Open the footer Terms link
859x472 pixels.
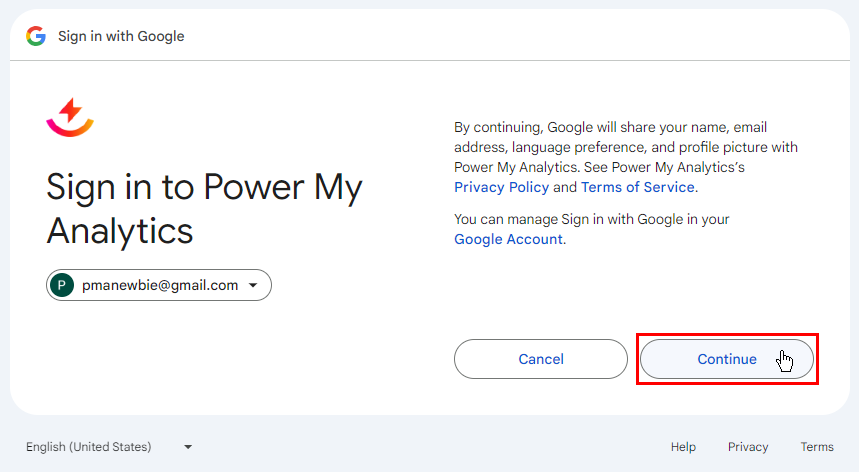pyautogui.click(x=816, y=447)
